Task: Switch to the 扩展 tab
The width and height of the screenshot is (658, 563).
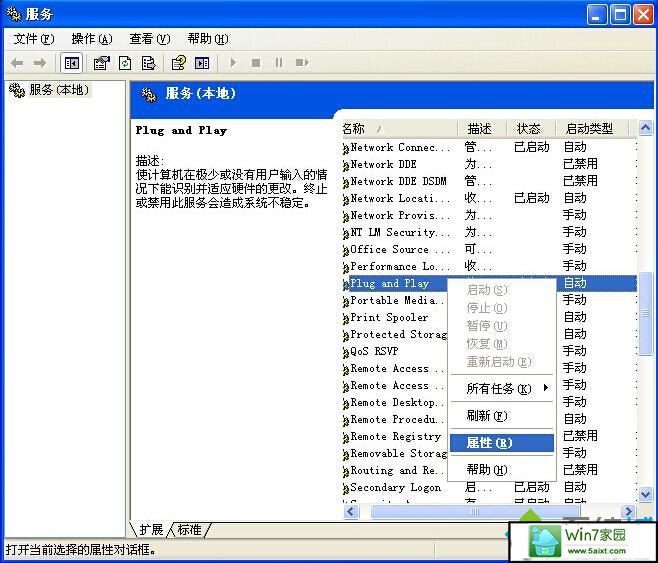Action: click(x=151, y=529)
